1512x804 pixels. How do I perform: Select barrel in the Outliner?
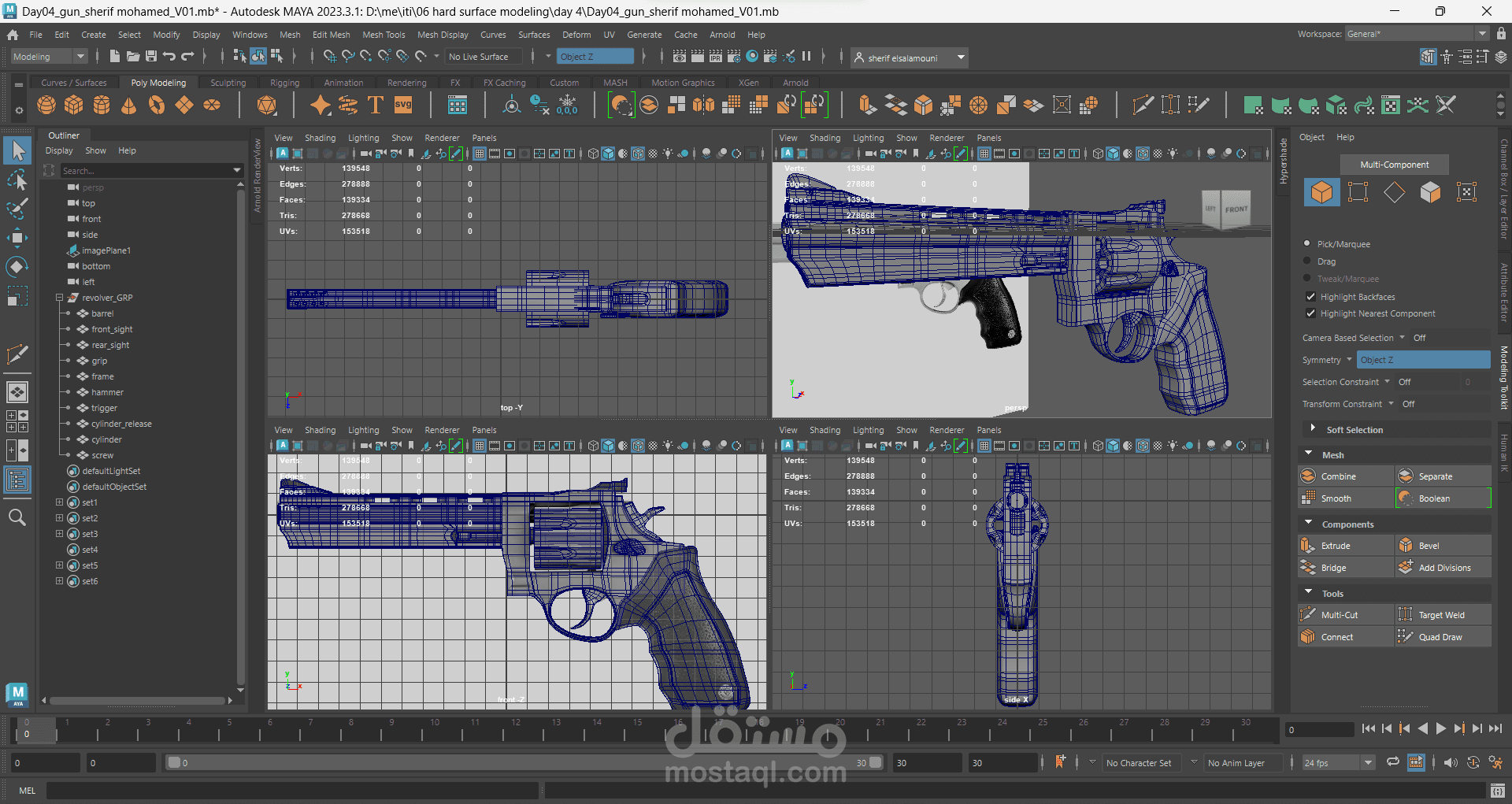coord(104,313)
